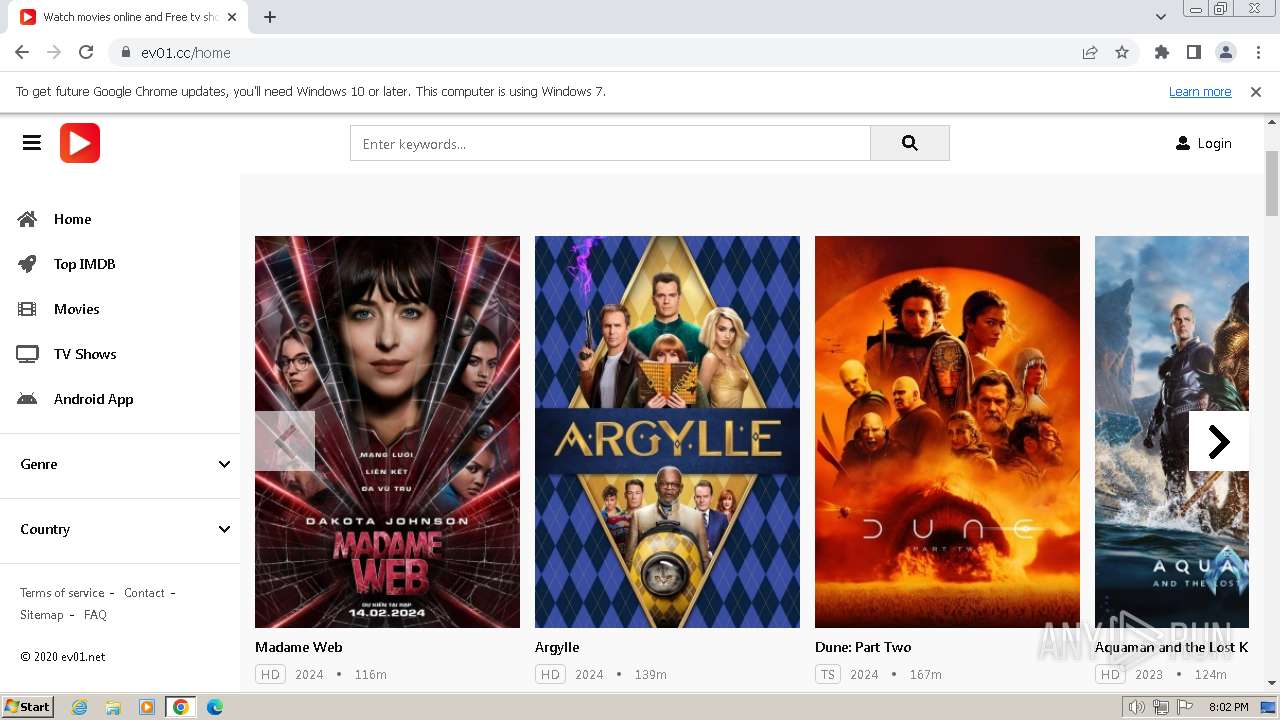Open the Windows Start menu
The image size is (1280, 720).
pos(28,707)
